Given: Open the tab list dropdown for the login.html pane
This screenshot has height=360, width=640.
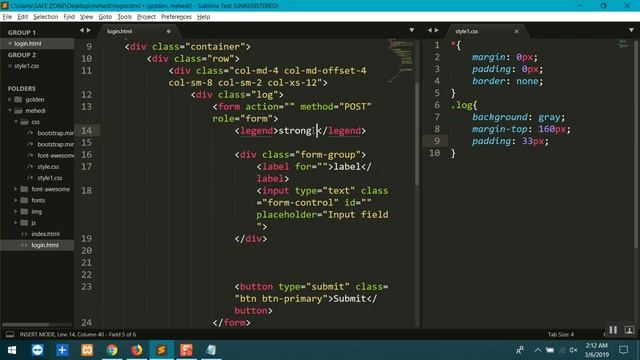Looking at the screenshot, I should pos(411,30).
